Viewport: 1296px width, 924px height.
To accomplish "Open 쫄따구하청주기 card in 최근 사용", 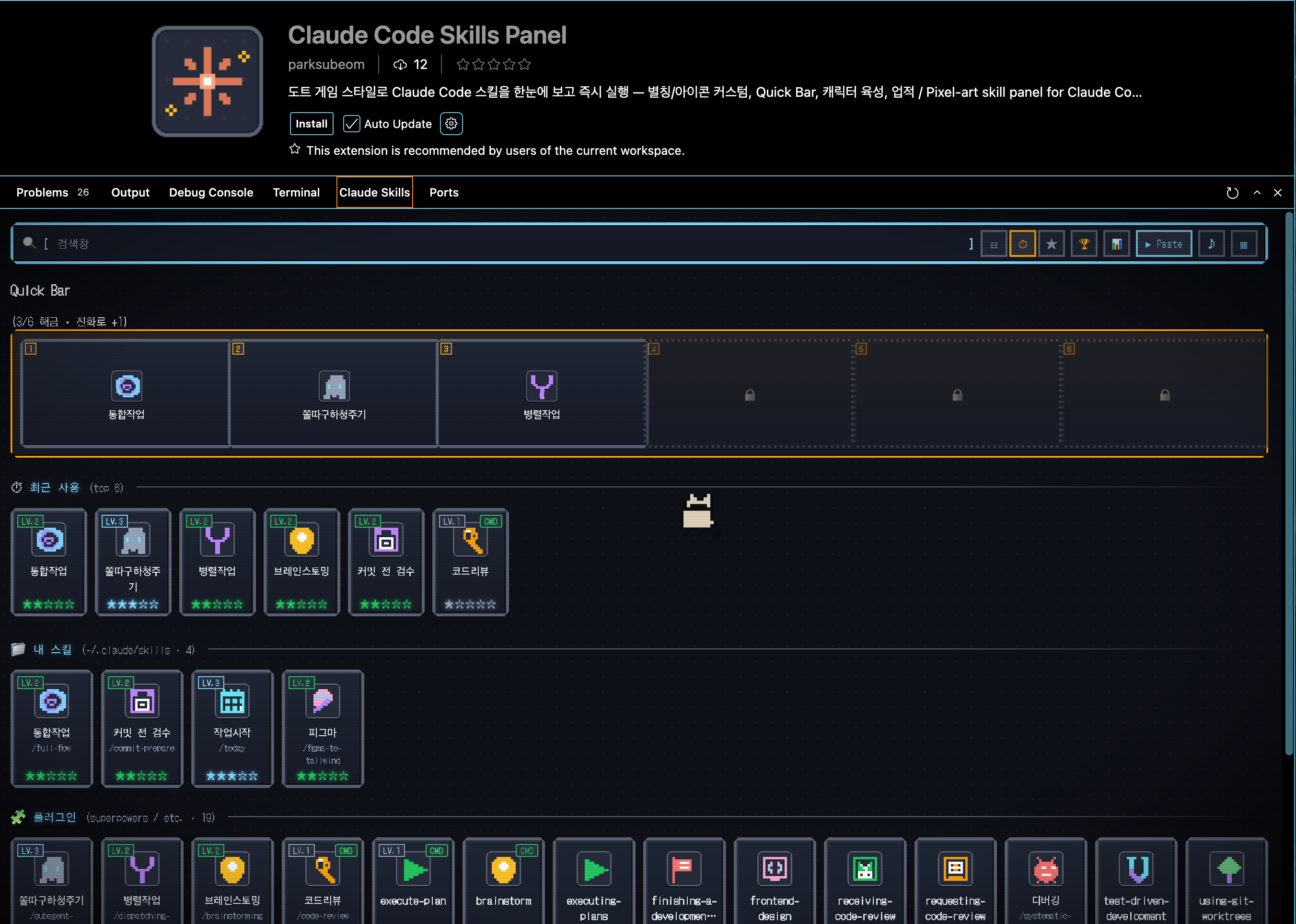I will [133, 562].
